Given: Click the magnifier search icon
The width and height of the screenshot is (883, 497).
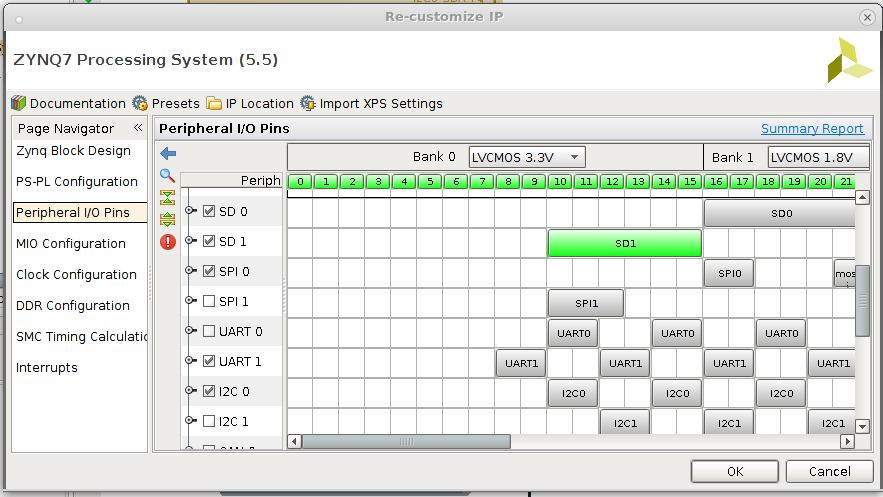Looking at the screenshot, I should tap(168, 175).
